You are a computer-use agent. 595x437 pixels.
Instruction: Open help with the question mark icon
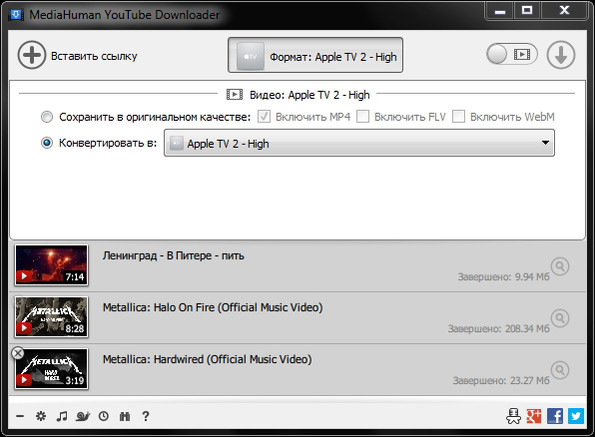[145, 417]
